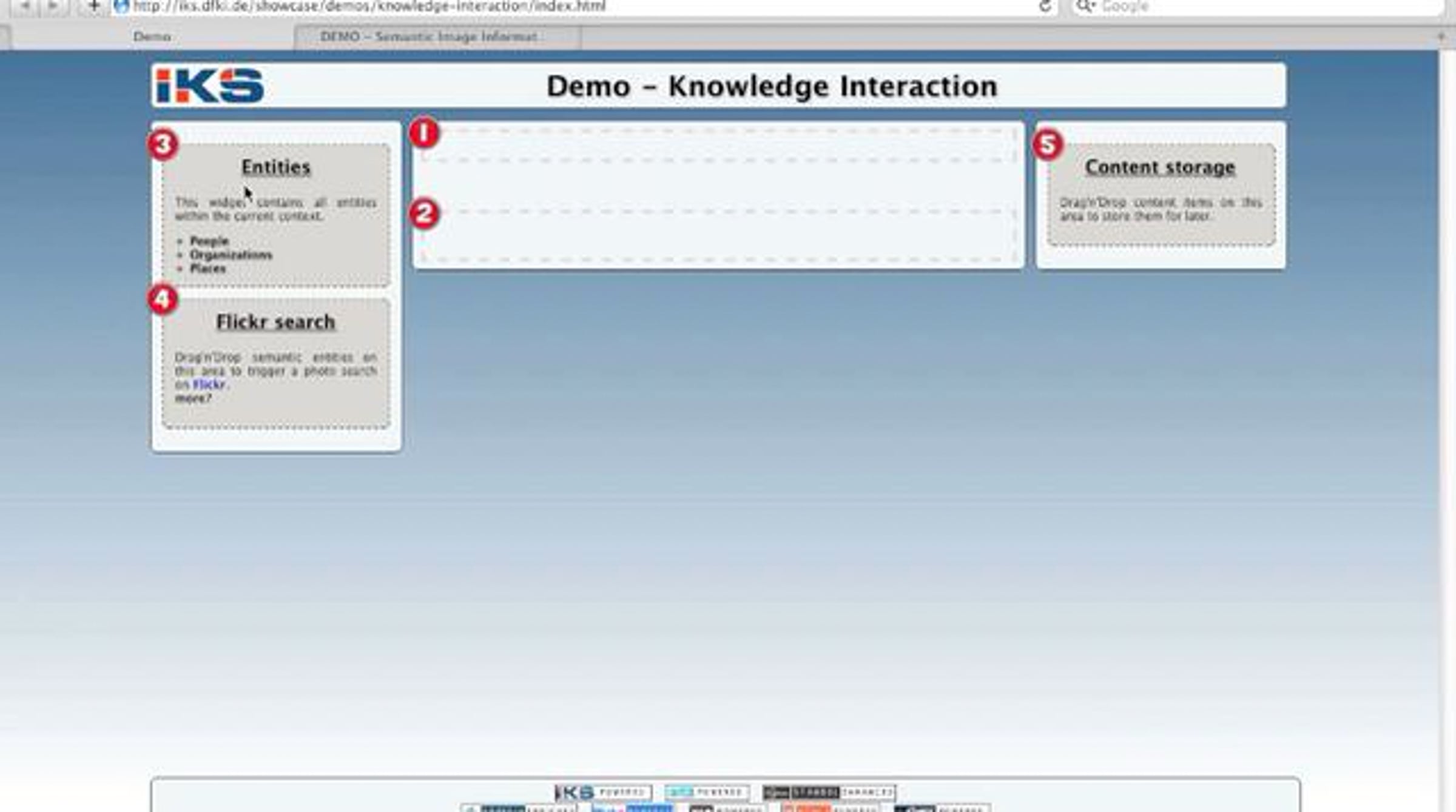Expand the Places entity list

pos(207,269)
